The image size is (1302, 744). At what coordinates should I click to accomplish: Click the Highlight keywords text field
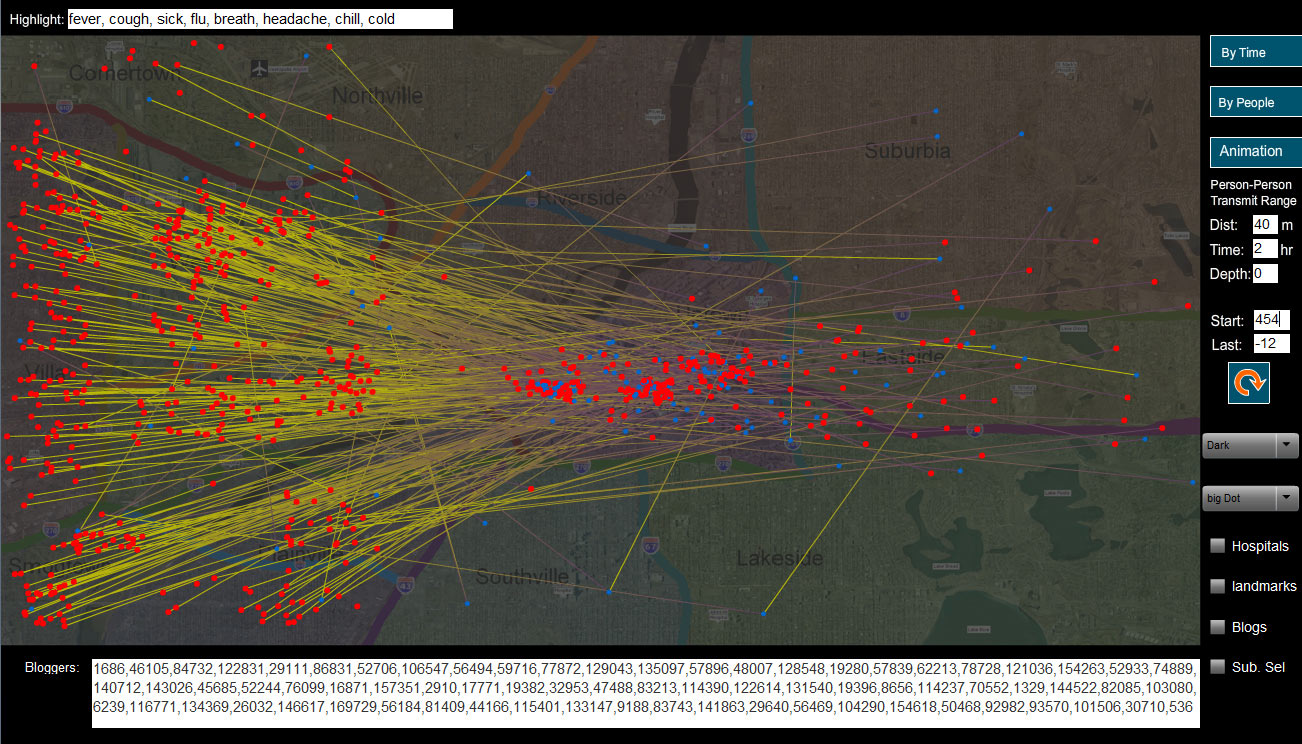point(260,19)
